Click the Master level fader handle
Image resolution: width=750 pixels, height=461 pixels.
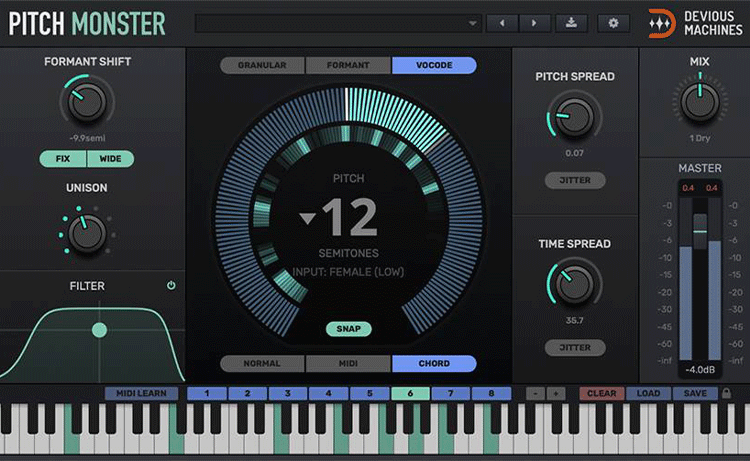coord(700,231)
